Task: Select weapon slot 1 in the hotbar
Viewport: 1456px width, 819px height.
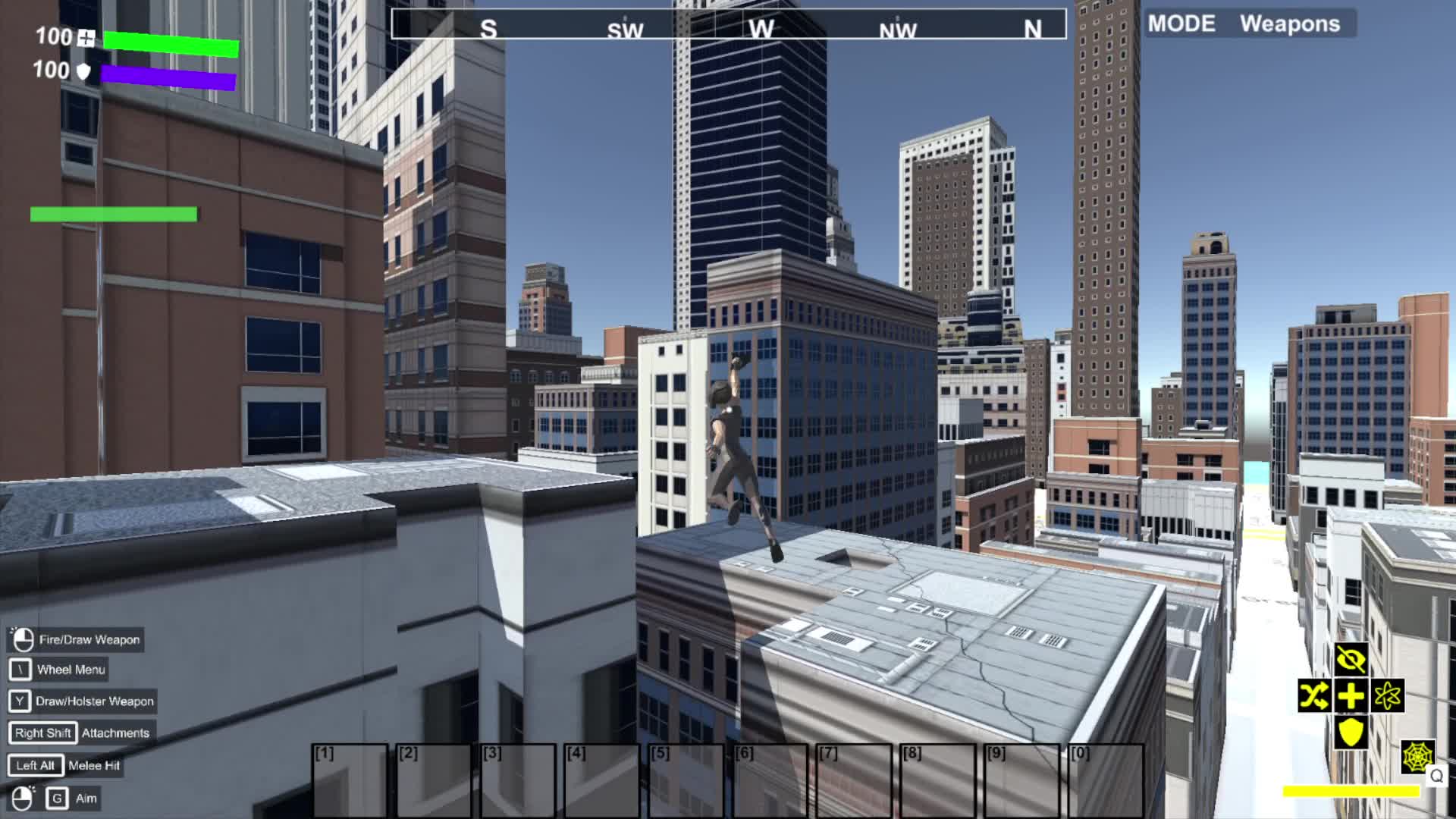Action: click(350, 780)
